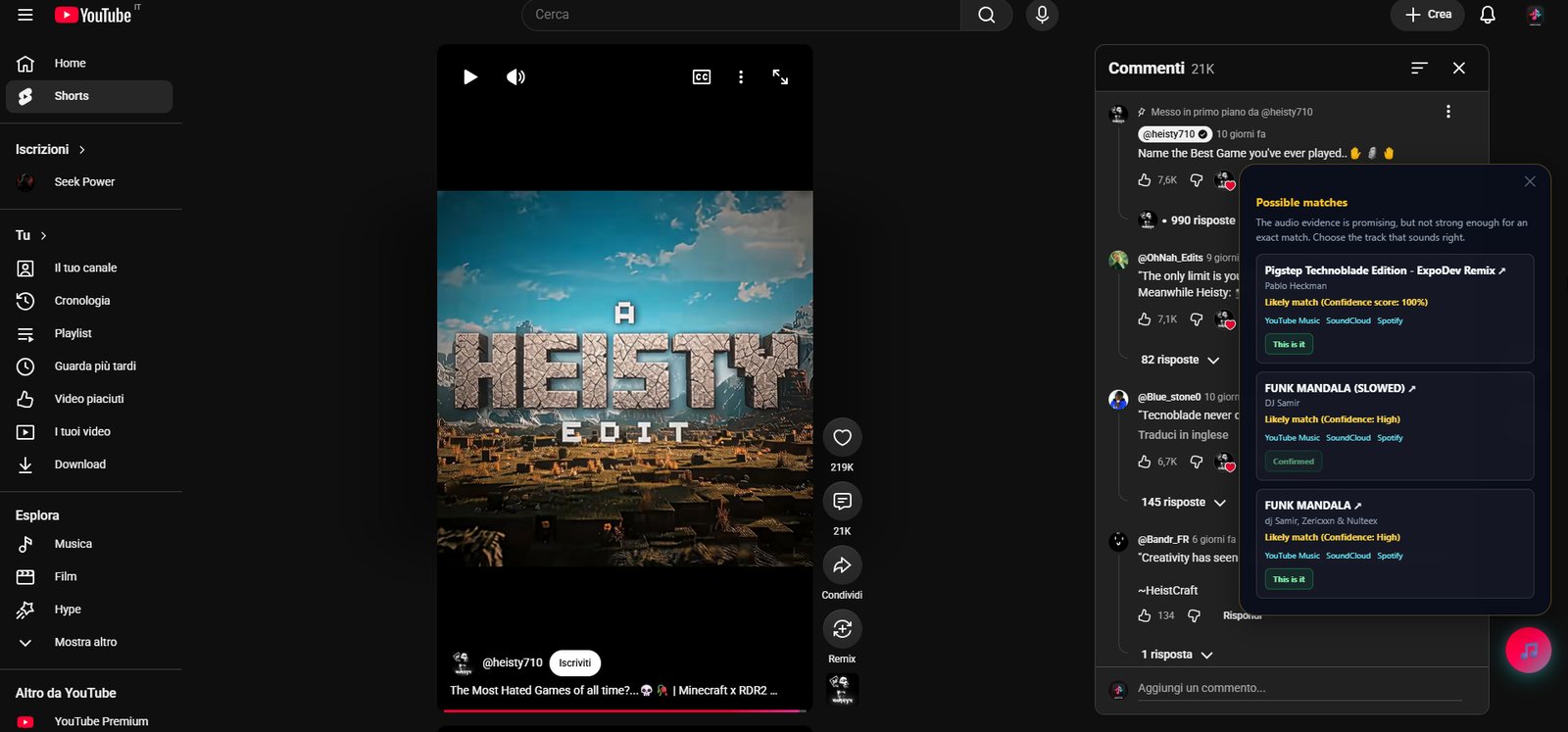Expand the Iscrizioni section
This screenshot has width=1568, height=732.
click(x=51, y=149)
